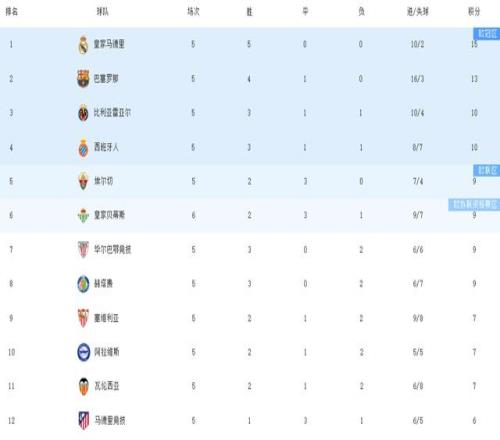Click the Getafe blue badge
Viewport: 500px width, 440px height.
(83, 284)
